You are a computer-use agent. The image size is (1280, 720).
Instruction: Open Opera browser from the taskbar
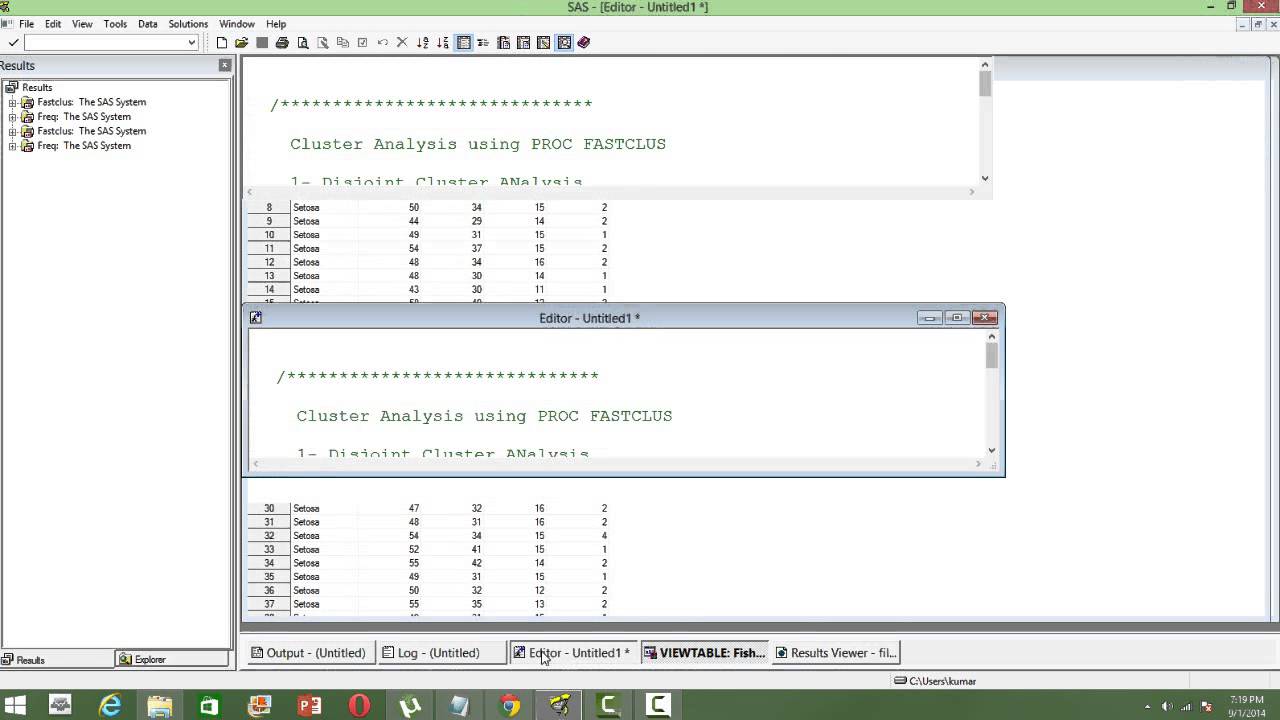coord(360,705)
